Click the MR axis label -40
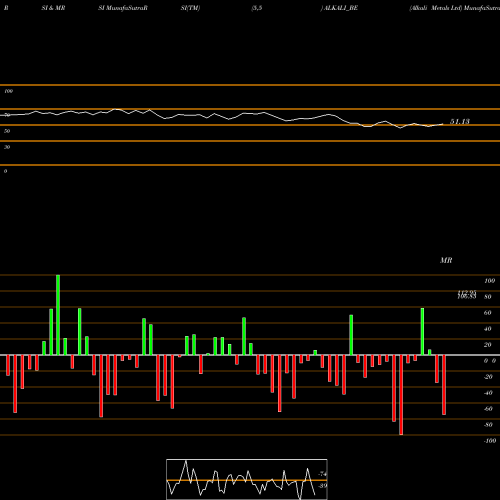 488,393
